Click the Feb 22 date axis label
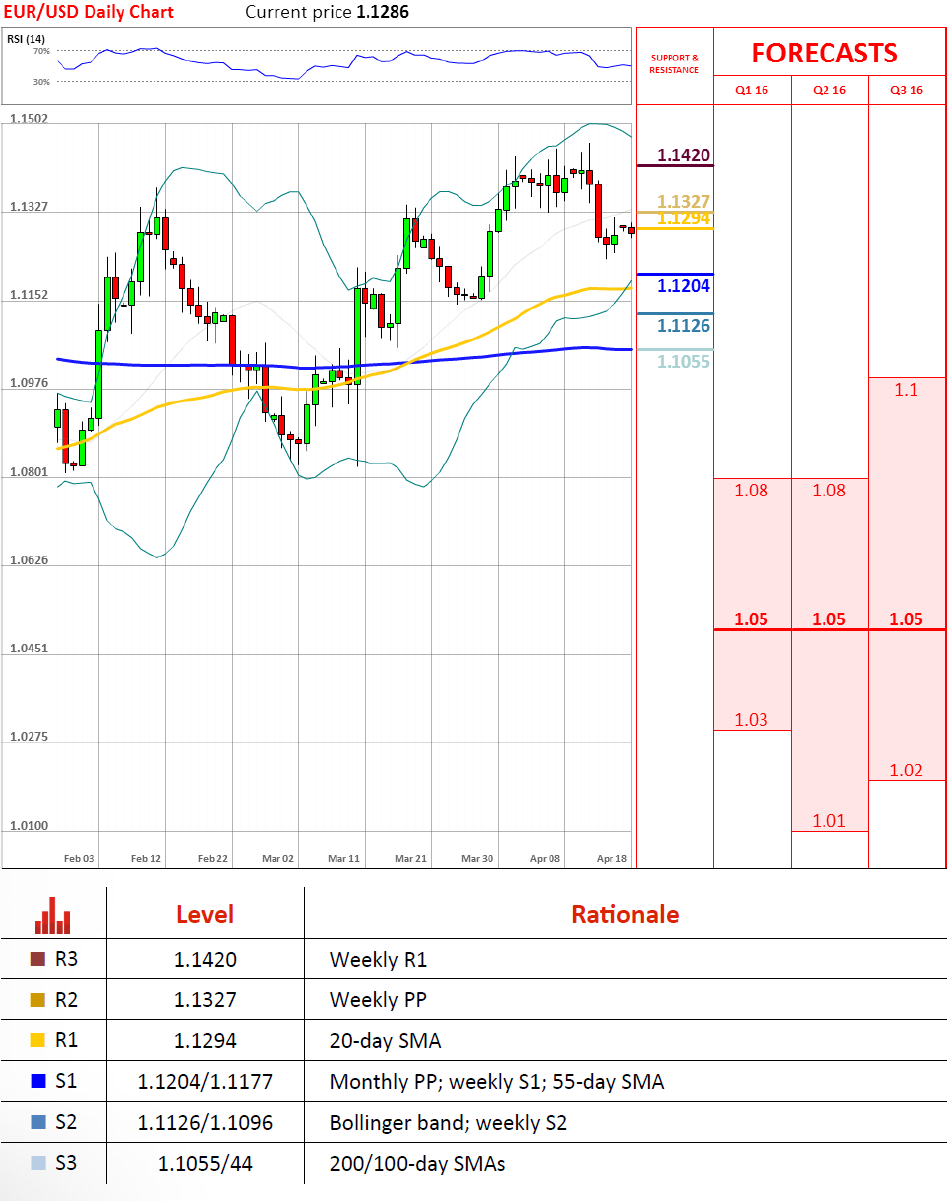This screenshot has width=952, height=1201. pyautogui.click(x=212, y=858)
